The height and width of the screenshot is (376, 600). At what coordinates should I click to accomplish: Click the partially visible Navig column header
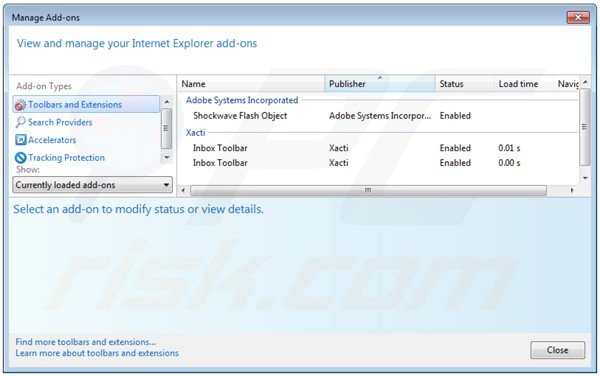(567, 84)
